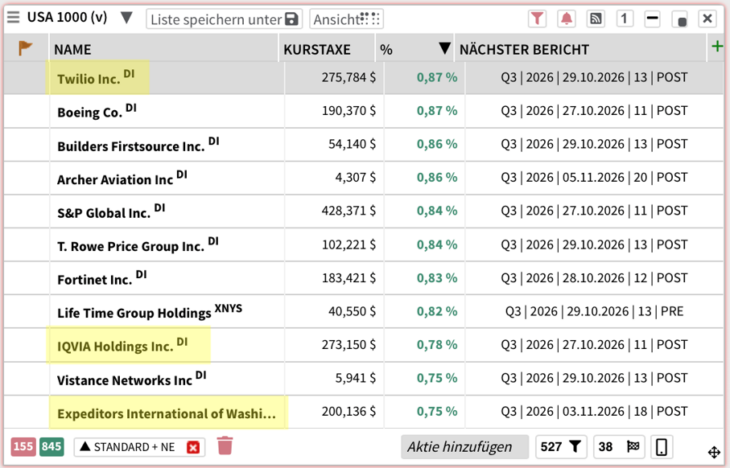Click the green 845 gainers counter
Screen dimensions: 730x468
coord(52,447)
